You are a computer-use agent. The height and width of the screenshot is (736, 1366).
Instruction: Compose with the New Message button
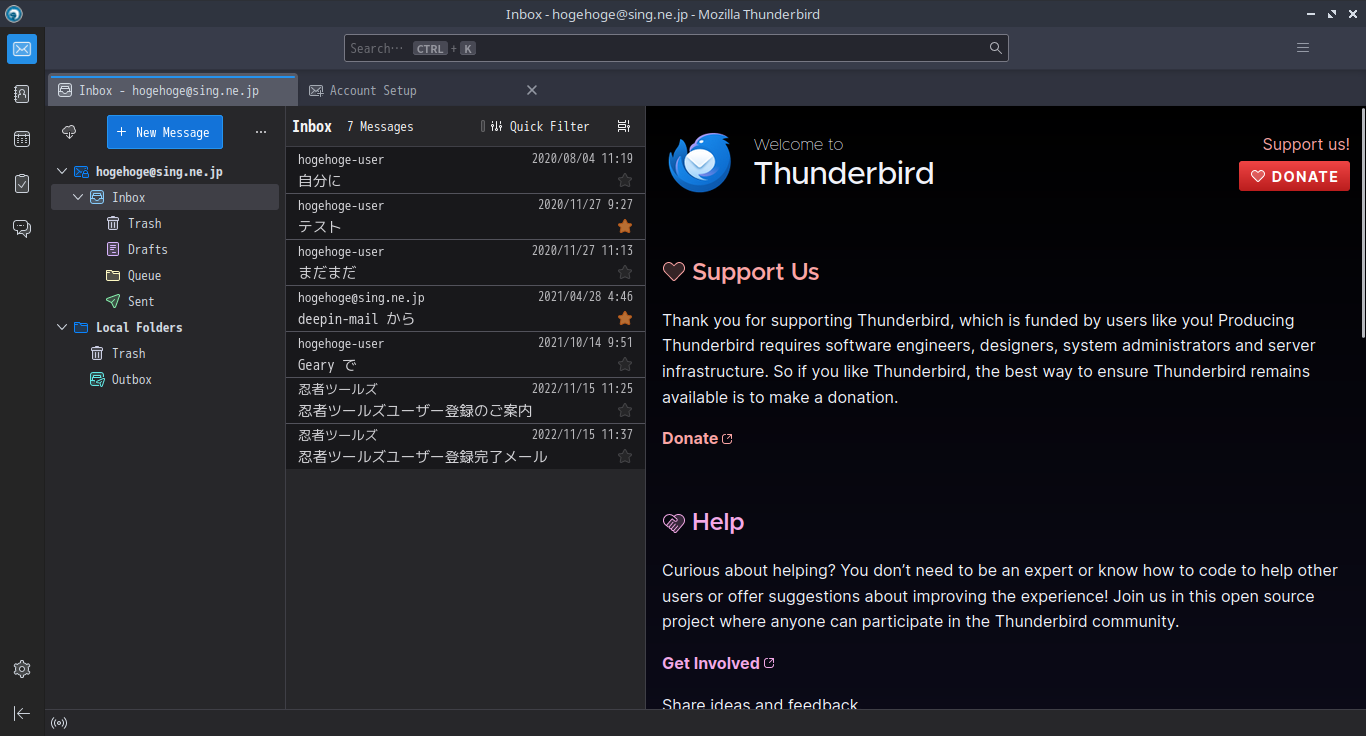tap(165, 132)
